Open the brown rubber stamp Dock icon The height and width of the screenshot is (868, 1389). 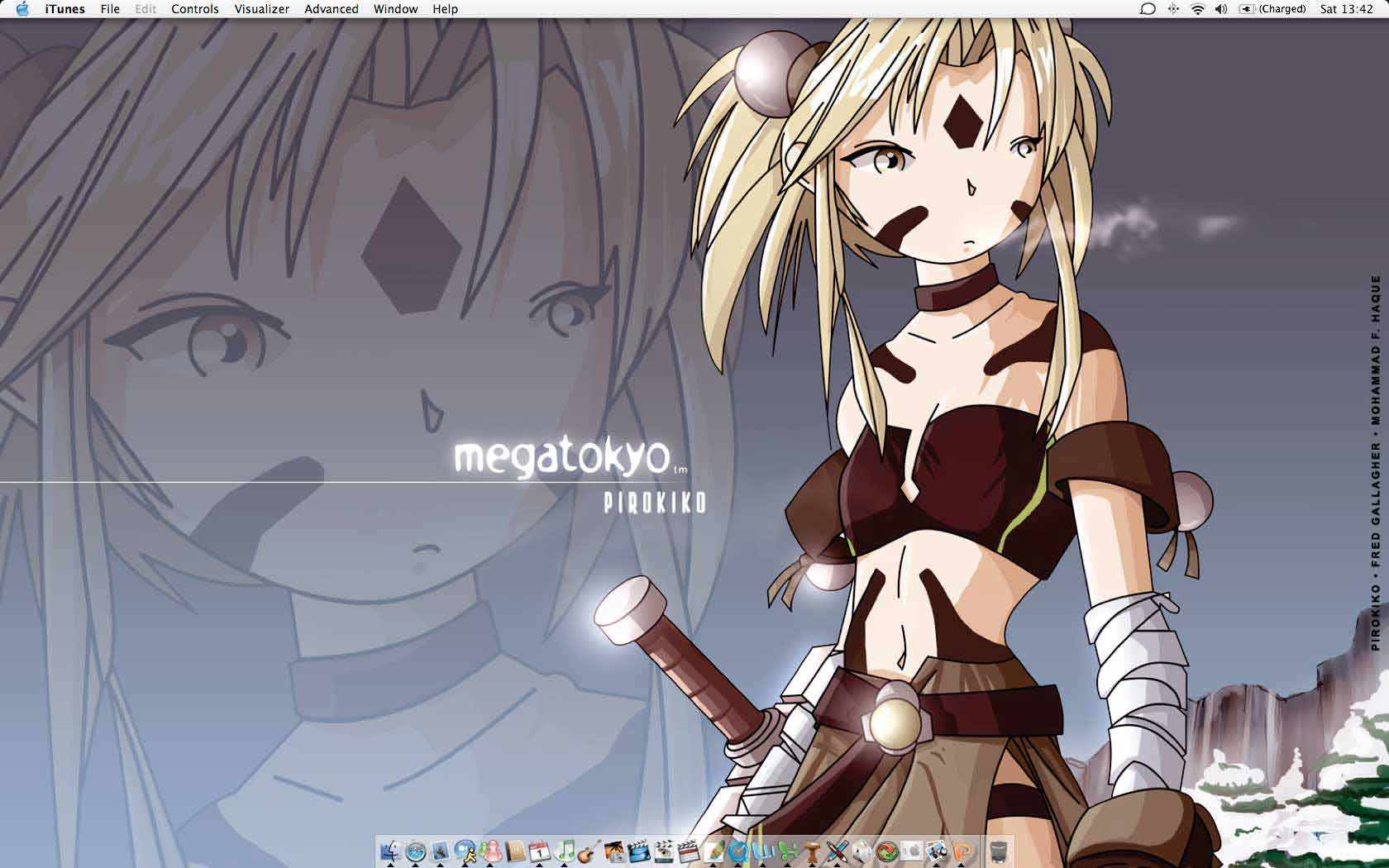pyautogui.click(x=812, y=851)
